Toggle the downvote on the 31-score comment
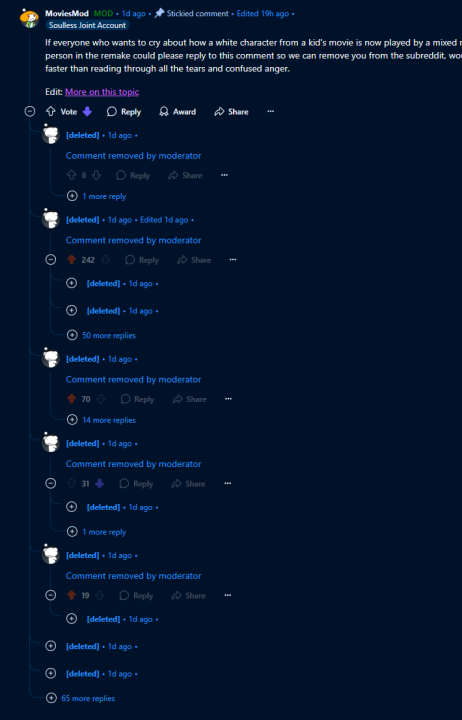The image size is (462, 720). click(x=99, y=484)
